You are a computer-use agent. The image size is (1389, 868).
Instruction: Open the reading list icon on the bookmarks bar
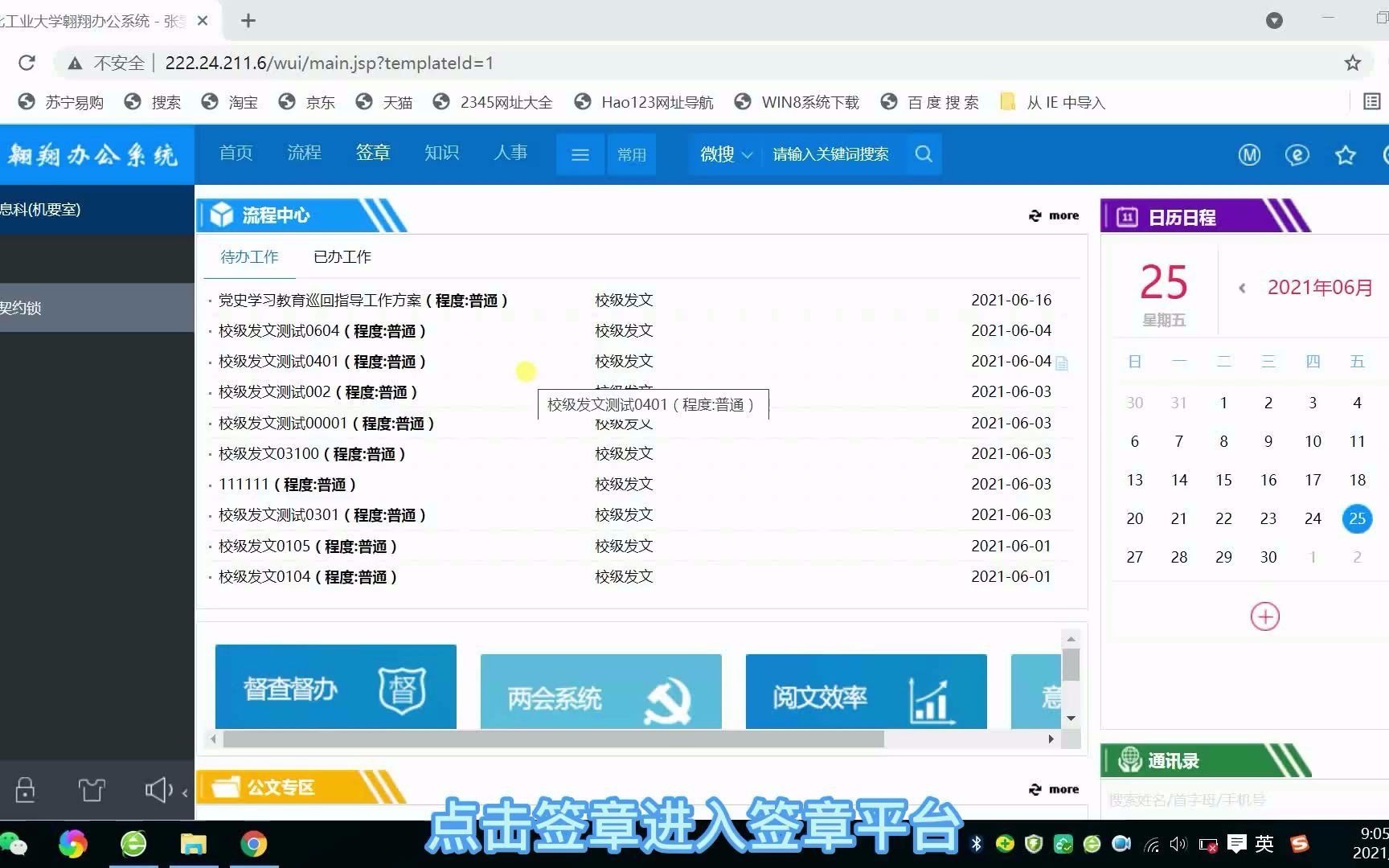point(1372,101)
